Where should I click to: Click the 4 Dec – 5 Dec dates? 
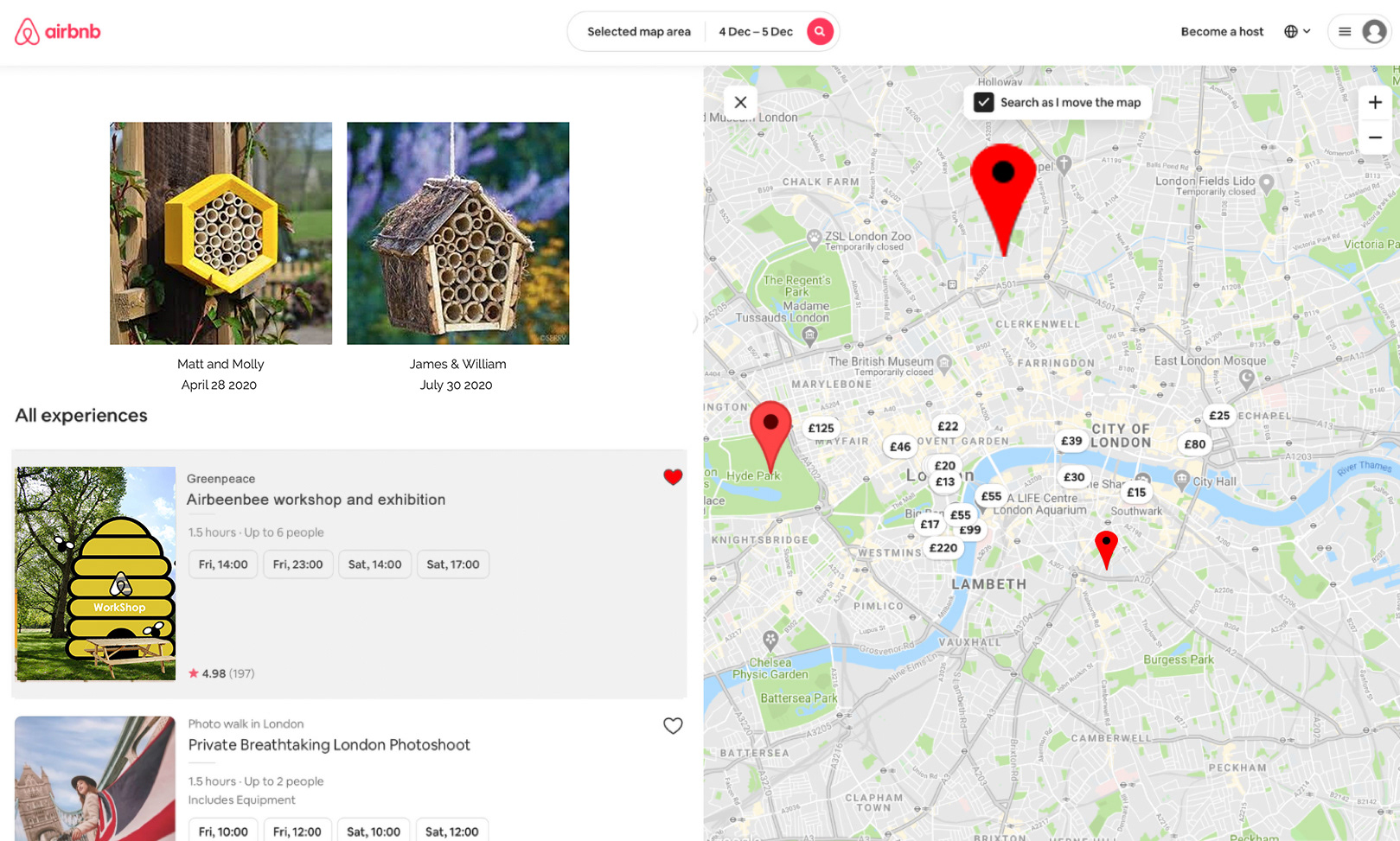tap(756, 32)
